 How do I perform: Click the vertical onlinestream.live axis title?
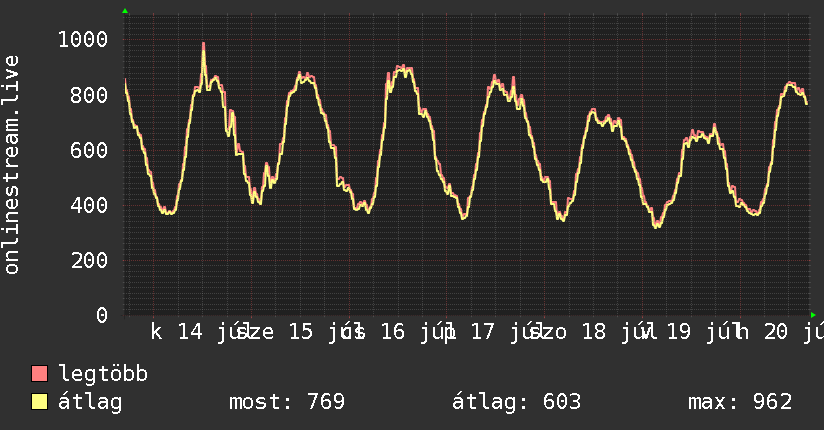12,165
